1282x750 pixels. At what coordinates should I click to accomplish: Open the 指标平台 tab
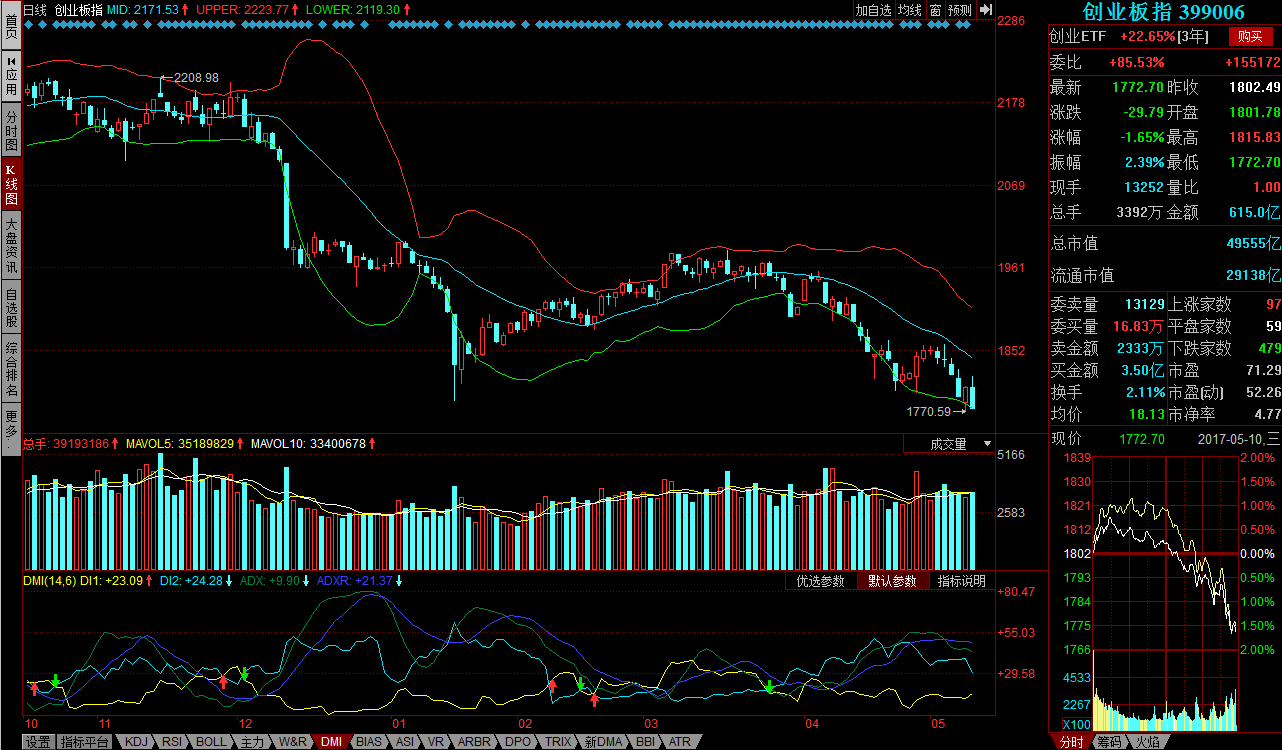click(85, 742)
